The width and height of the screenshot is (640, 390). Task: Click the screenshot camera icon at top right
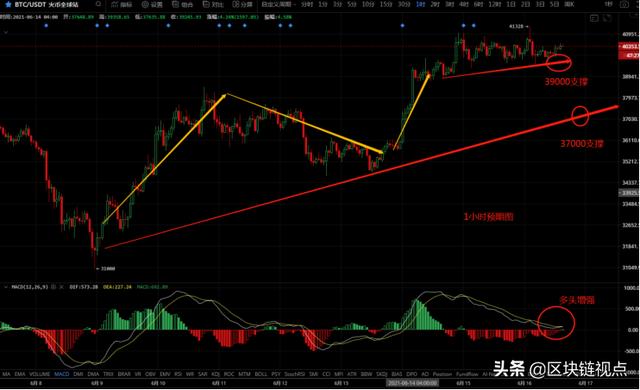coord(624,4)
